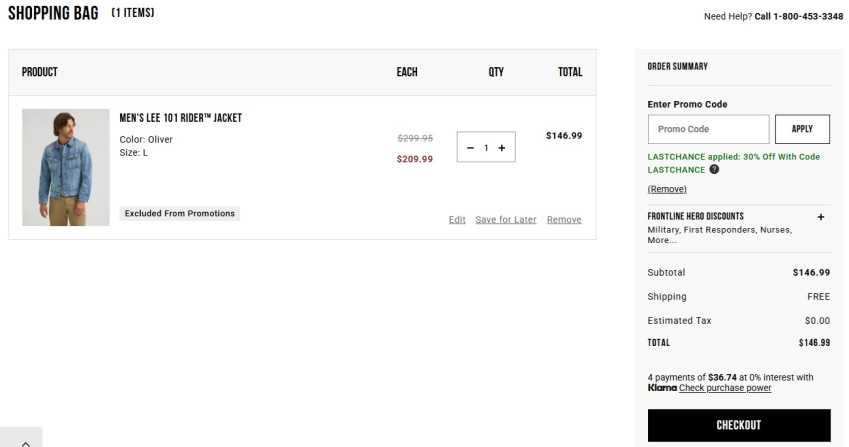
Task: Click the Excluded From Promotions badge
Action: [x=180, y=213]
